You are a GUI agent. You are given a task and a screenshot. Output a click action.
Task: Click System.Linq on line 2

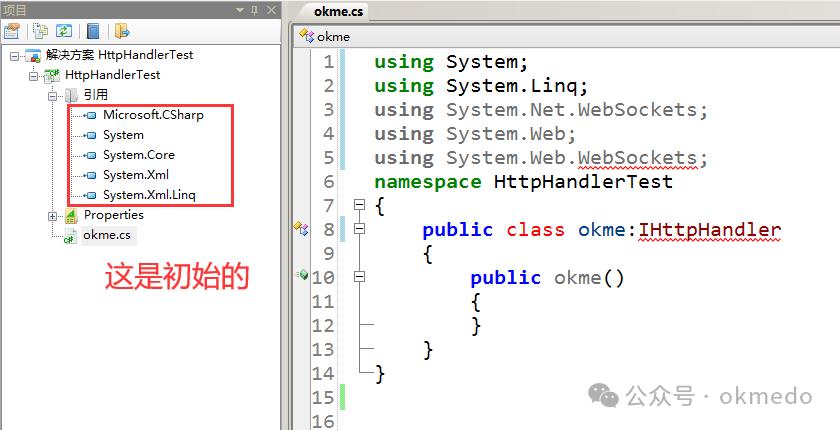pyautogui.click(x=511, y=86)
